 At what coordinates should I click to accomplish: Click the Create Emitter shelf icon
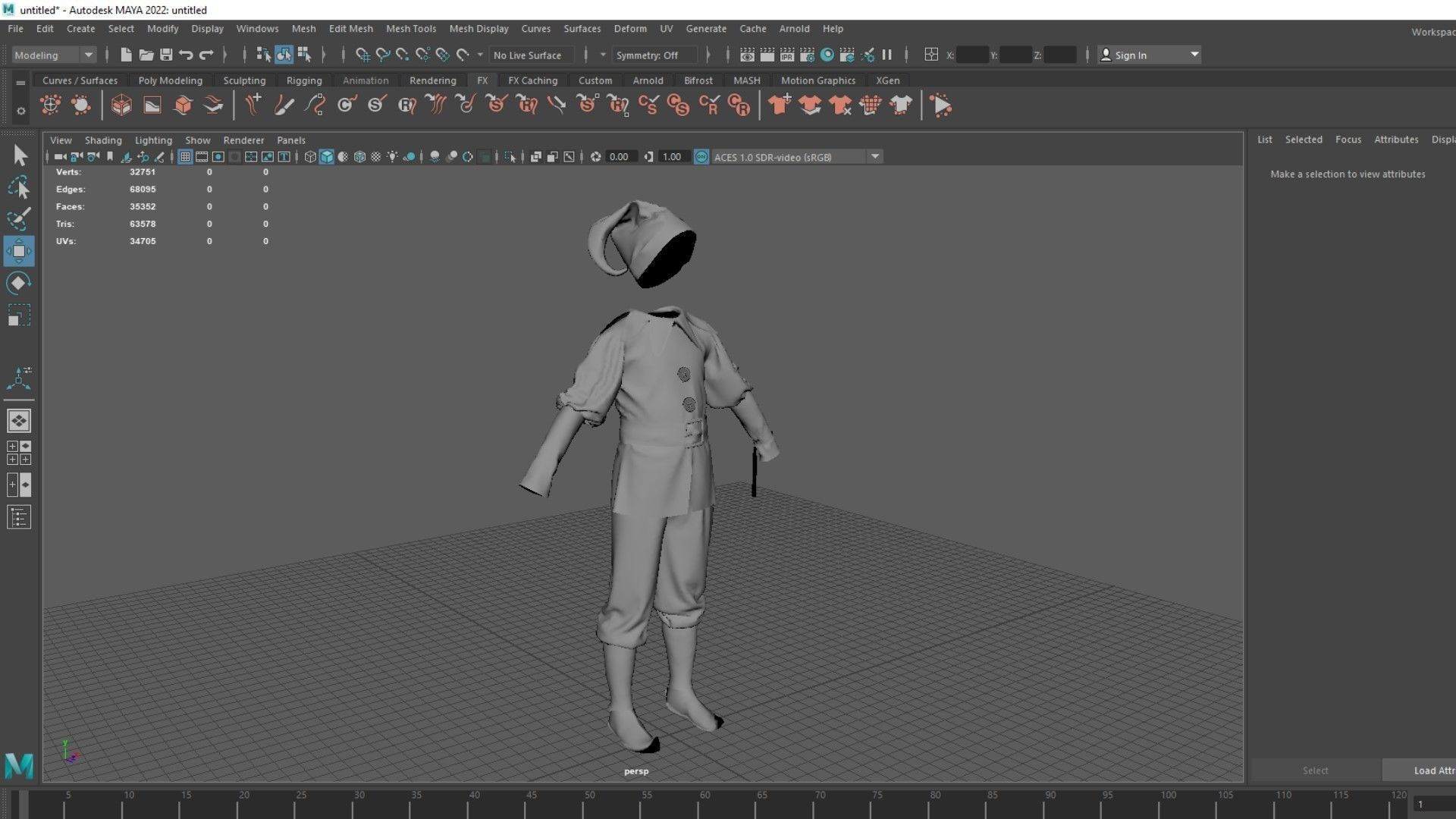[x=51, y=105]
